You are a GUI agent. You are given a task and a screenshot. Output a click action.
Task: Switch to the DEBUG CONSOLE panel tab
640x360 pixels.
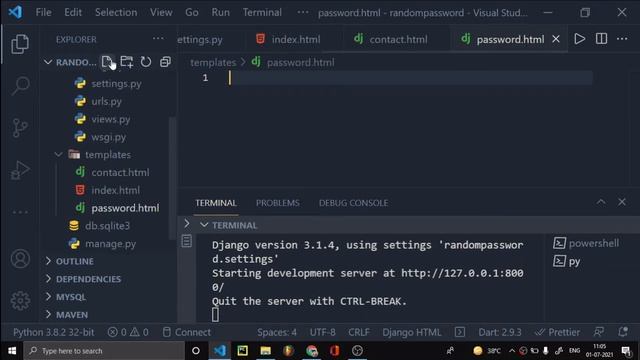pyautogui.click(x=353, y=203)
